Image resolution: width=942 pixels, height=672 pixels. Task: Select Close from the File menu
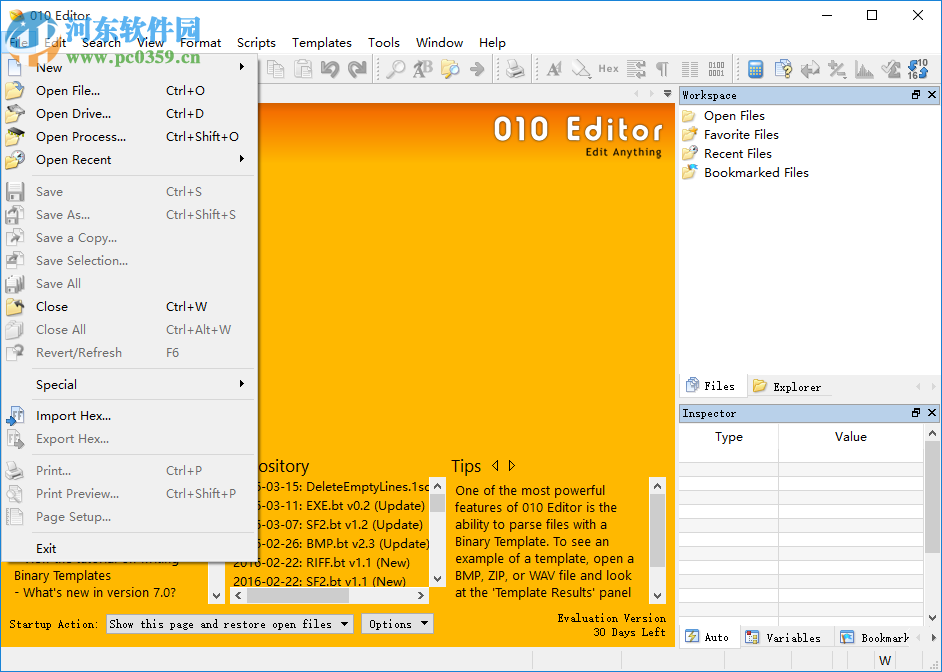tap(129, 307)
